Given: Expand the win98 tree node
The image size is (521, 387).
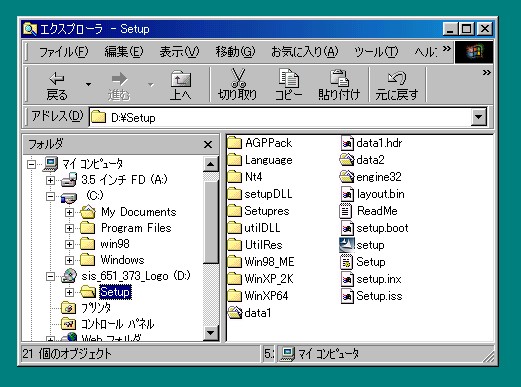Looking at the screenshot, I should (x=69, y=244).
